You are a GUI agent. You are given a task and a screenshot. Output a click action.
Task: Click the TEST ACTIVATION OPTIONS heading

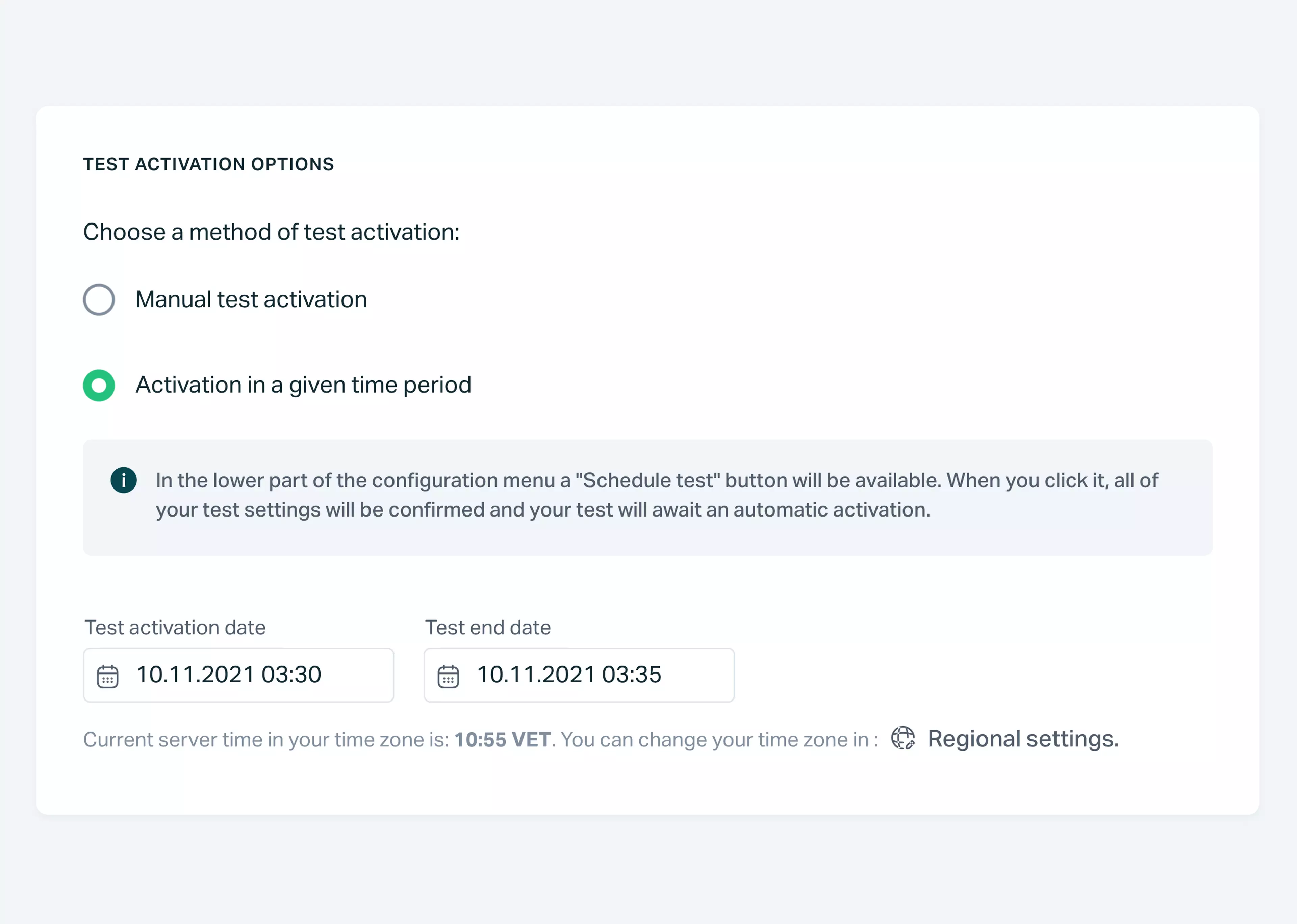click(x=208, y=164)
